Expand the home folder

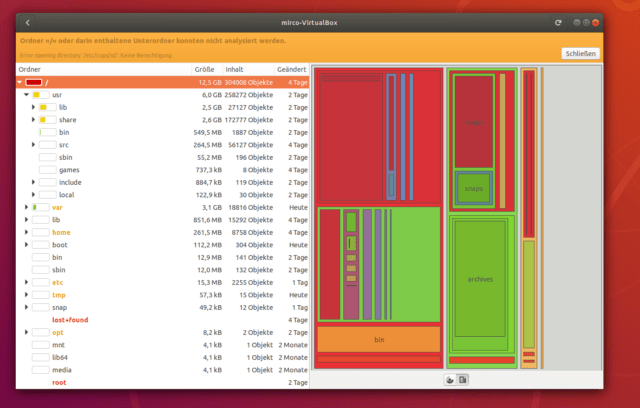click(27, 232)
